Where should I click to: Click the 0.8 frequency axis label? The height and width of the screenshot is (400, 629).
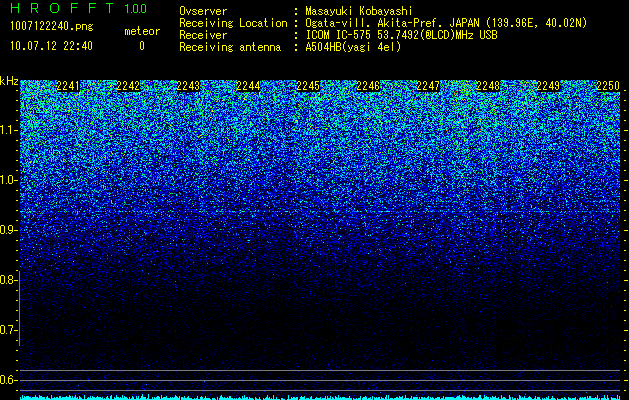[8, 280]
